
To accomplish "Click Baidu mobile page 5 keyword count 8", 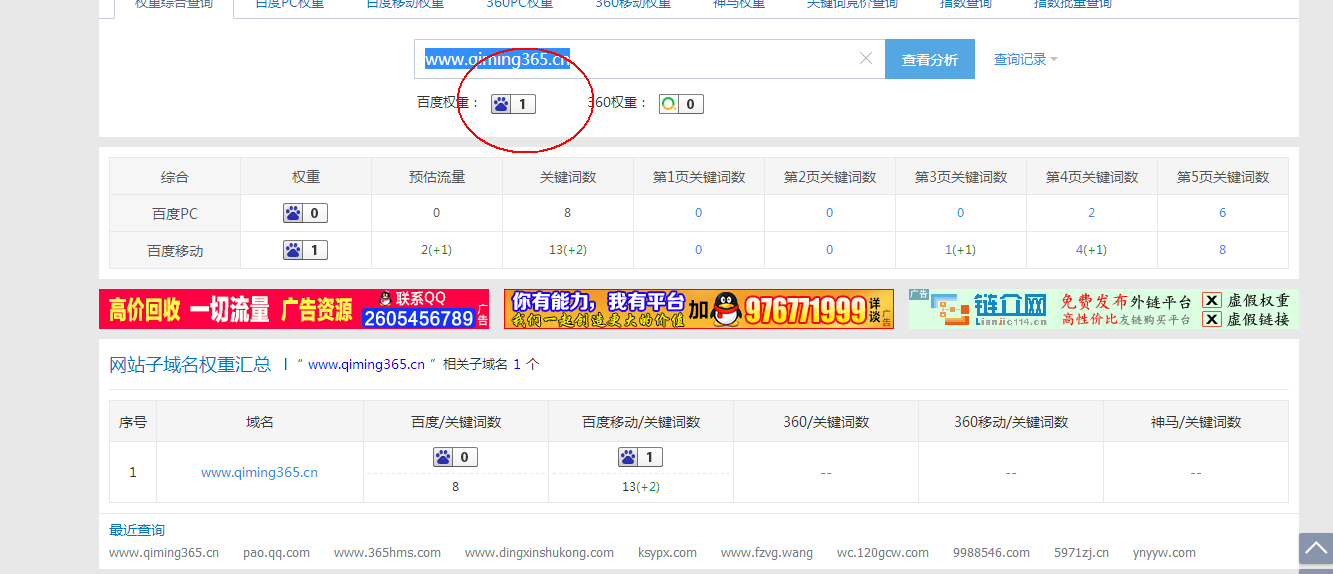I will pos(1222,250).
